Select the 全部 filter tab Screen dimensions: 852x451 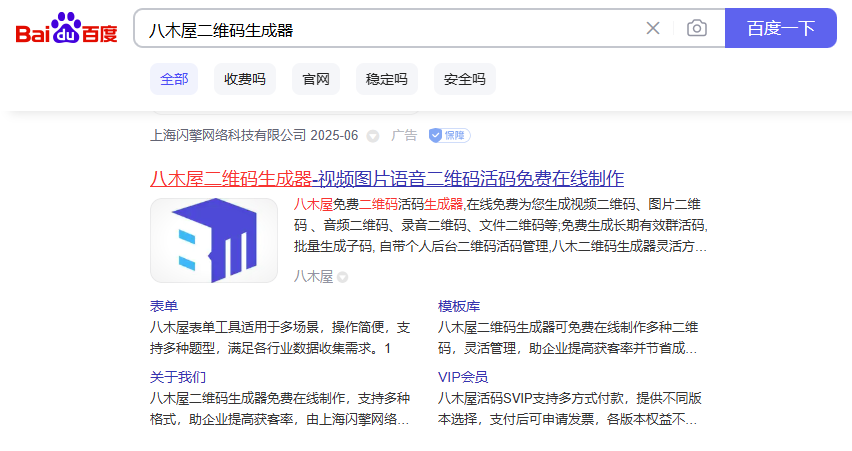[x=174, y=79]
